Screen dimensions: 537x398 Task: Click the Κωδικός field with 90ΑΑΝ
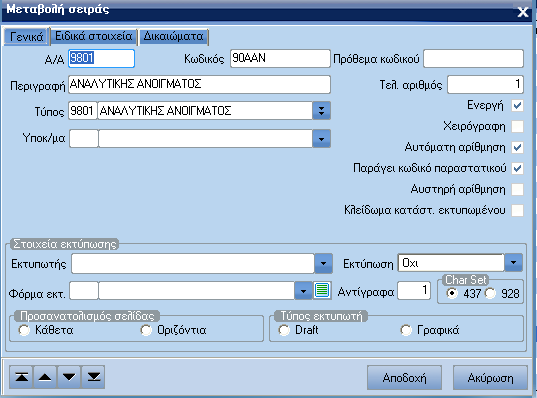[x=280, y=58]
